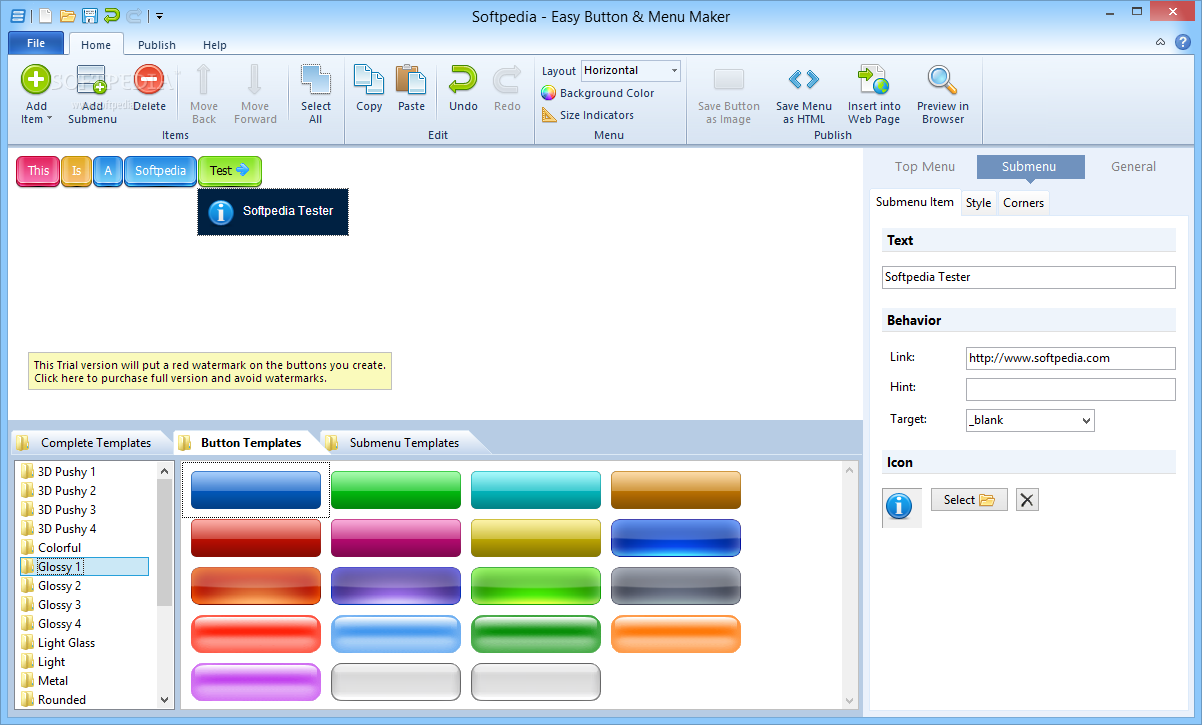Switch to the Publish ribbon tab
Image resolution: width=1202 pixels, height=725 pixels.
(156, 45)
